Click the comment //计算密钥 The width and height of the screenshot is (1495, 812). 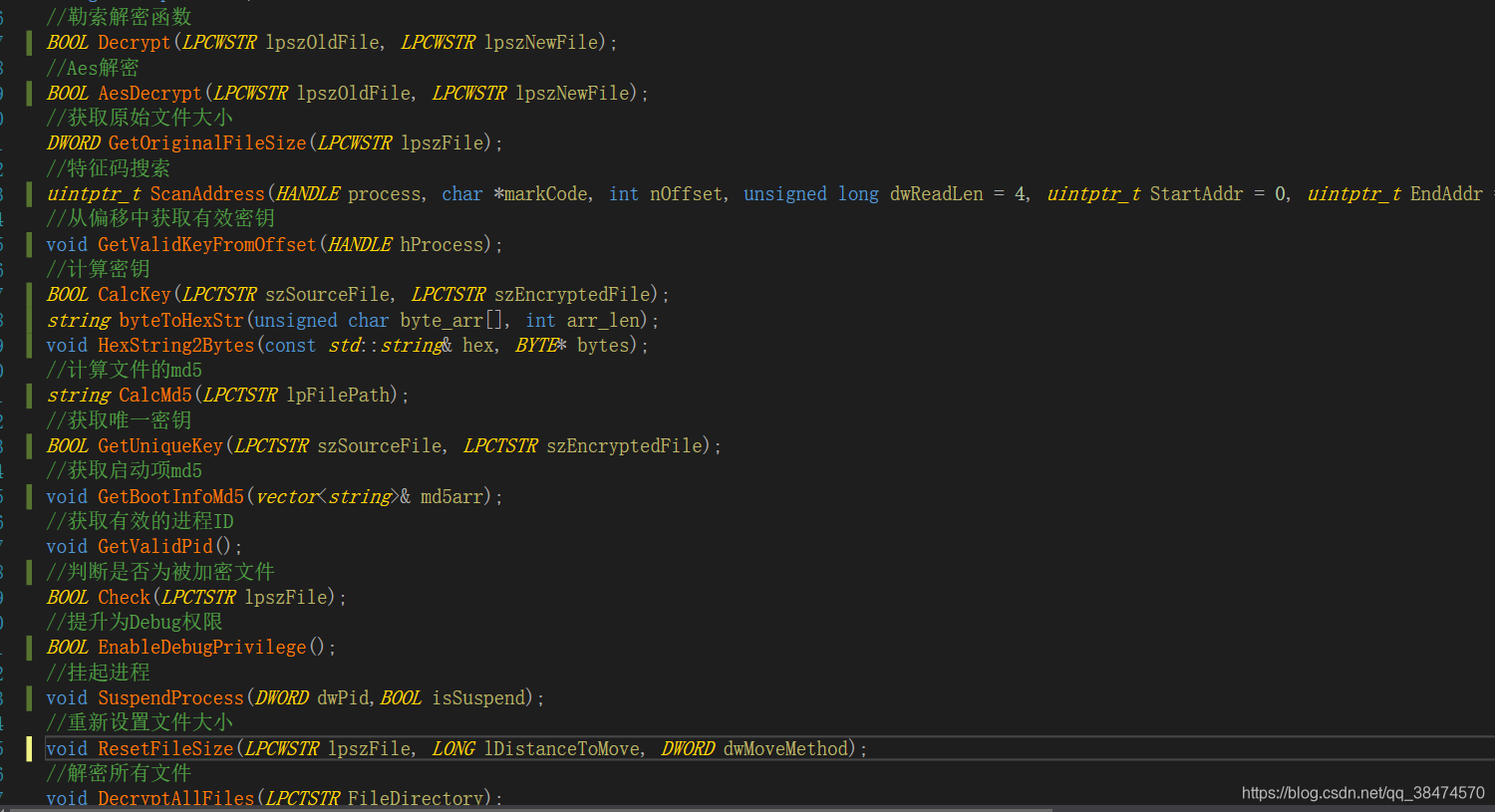(x=98, y=269)
